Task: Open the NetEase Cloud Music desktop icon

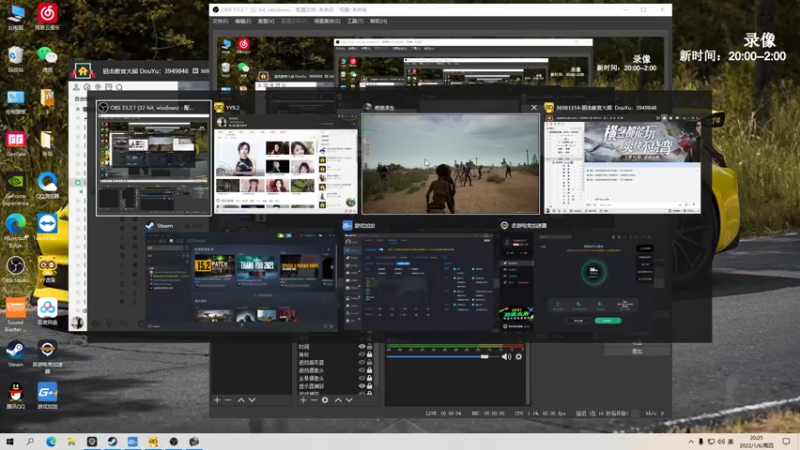Action: point(47,14)
